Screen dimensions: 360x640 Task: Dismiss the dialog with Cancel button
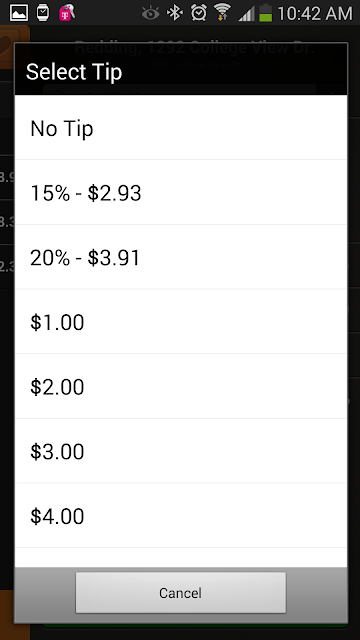click(180, 593)
